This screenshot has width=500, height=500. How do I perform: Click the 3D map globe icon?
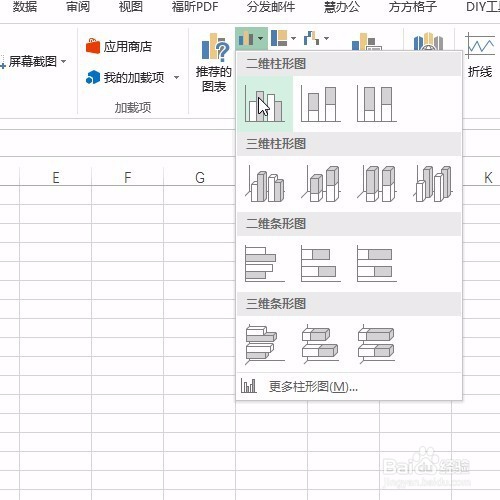[429, 41]
